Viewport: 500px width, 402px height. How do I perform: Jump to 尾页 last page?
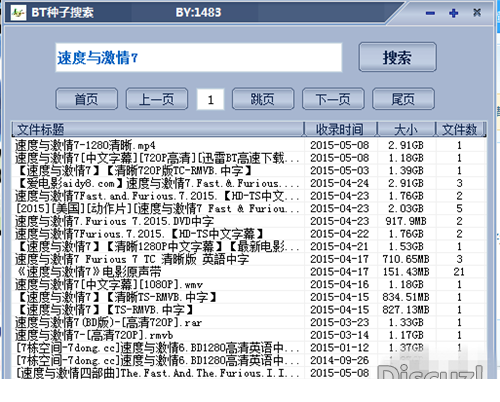pos(403,99)
